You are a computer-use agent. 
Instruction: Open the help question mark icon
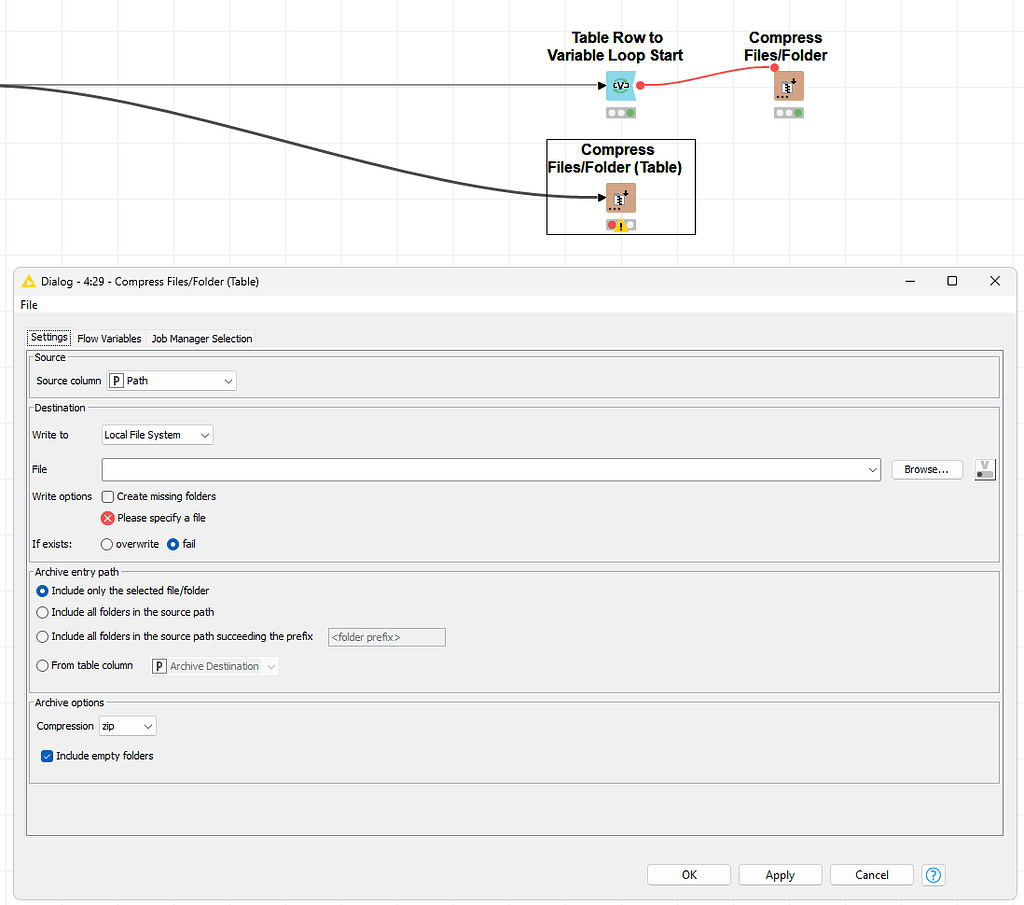pos(933,875)
